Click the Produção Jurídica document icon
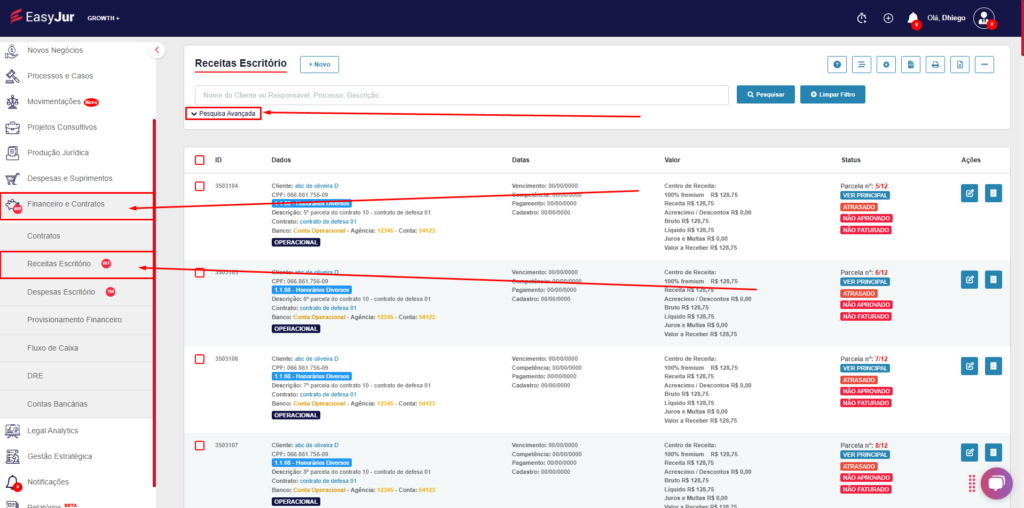This screenshot has height=508, width=1024. pos(12,153)
